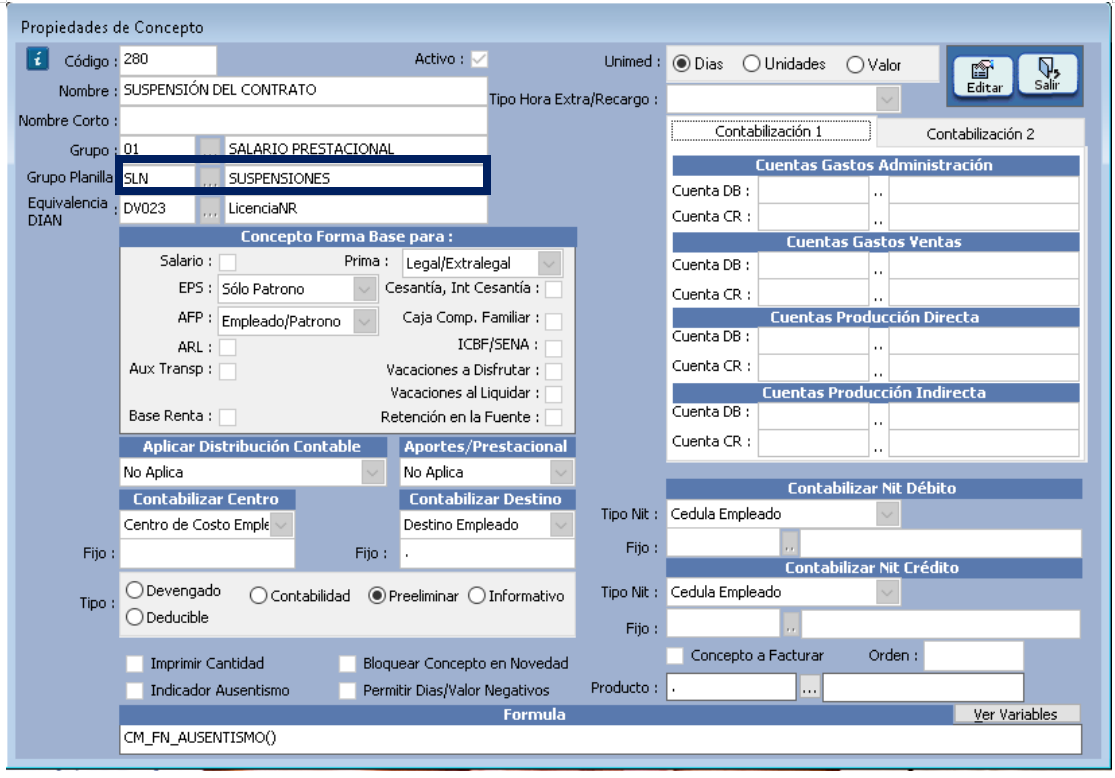The width and height of the screenshot is (1115, 778).
Task: Select the Valor radio button
Action: click(855, 65)
